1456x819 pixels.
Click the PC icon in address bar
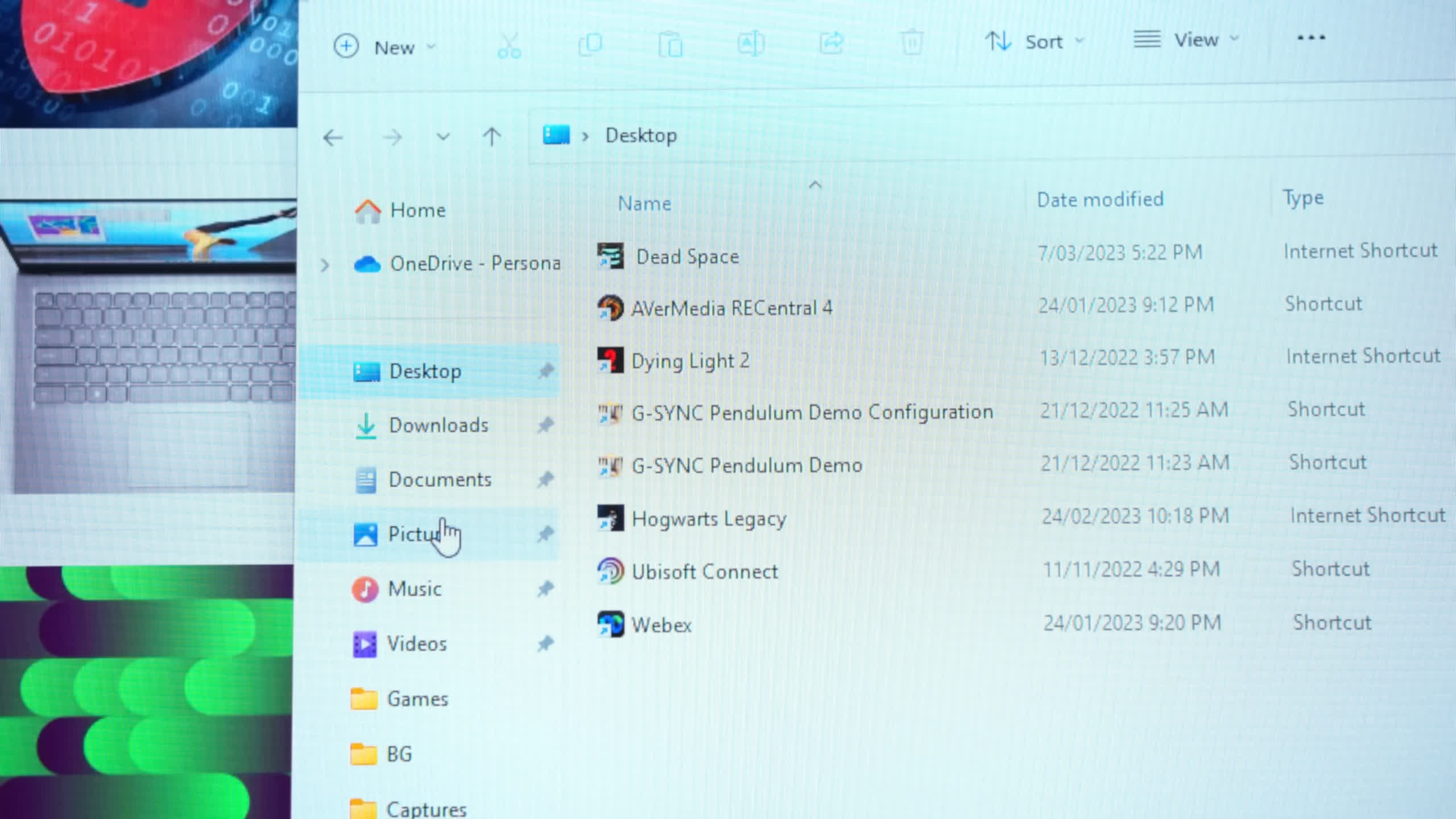click(556, 135)
